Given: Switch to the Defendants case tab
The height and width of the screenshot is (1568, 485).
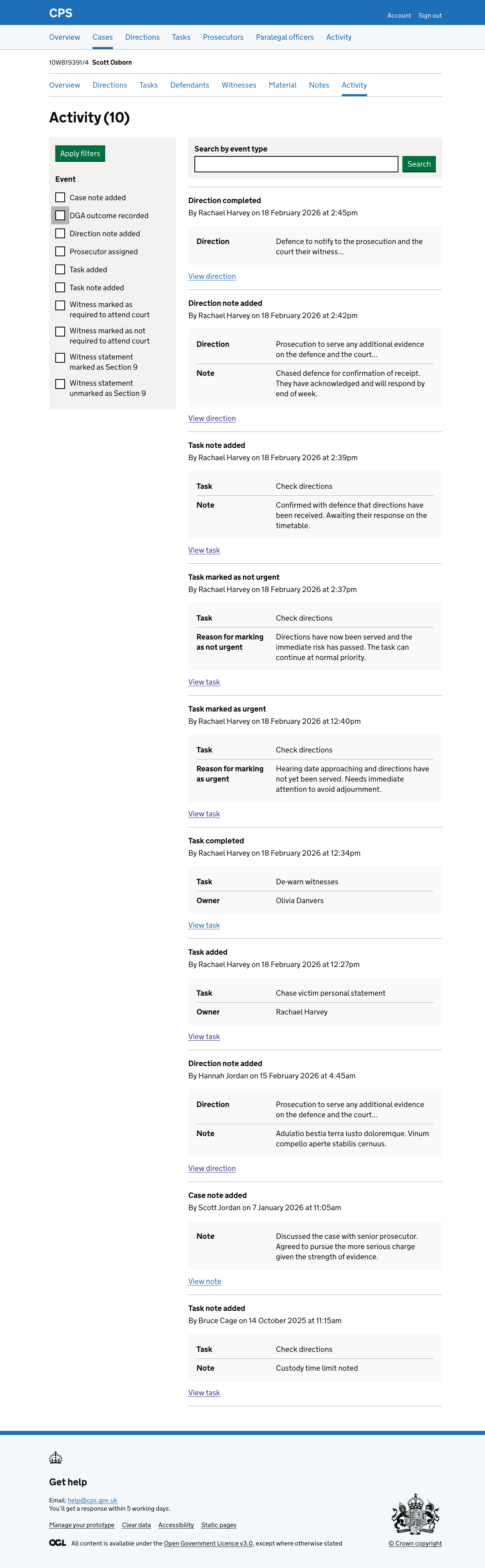Looking at the screenshot, I should (189, 85).
